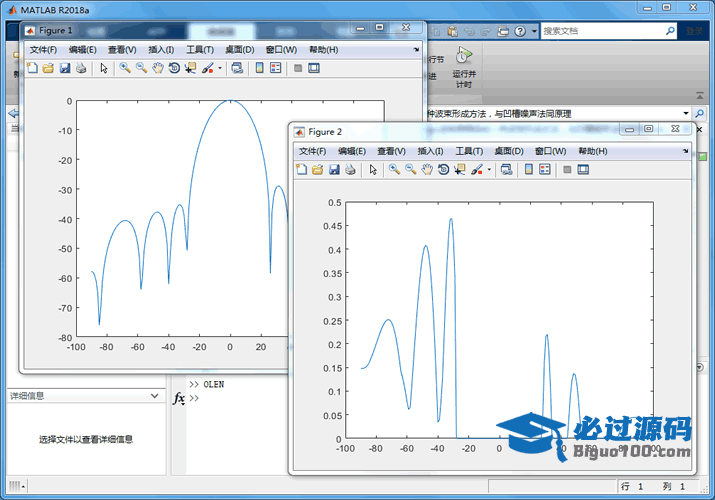The width and height of the screenshot is (715, 500).
Task: Insert Colorbar icon in Figure 1 toolbar
Action: (x=259, y=68)
